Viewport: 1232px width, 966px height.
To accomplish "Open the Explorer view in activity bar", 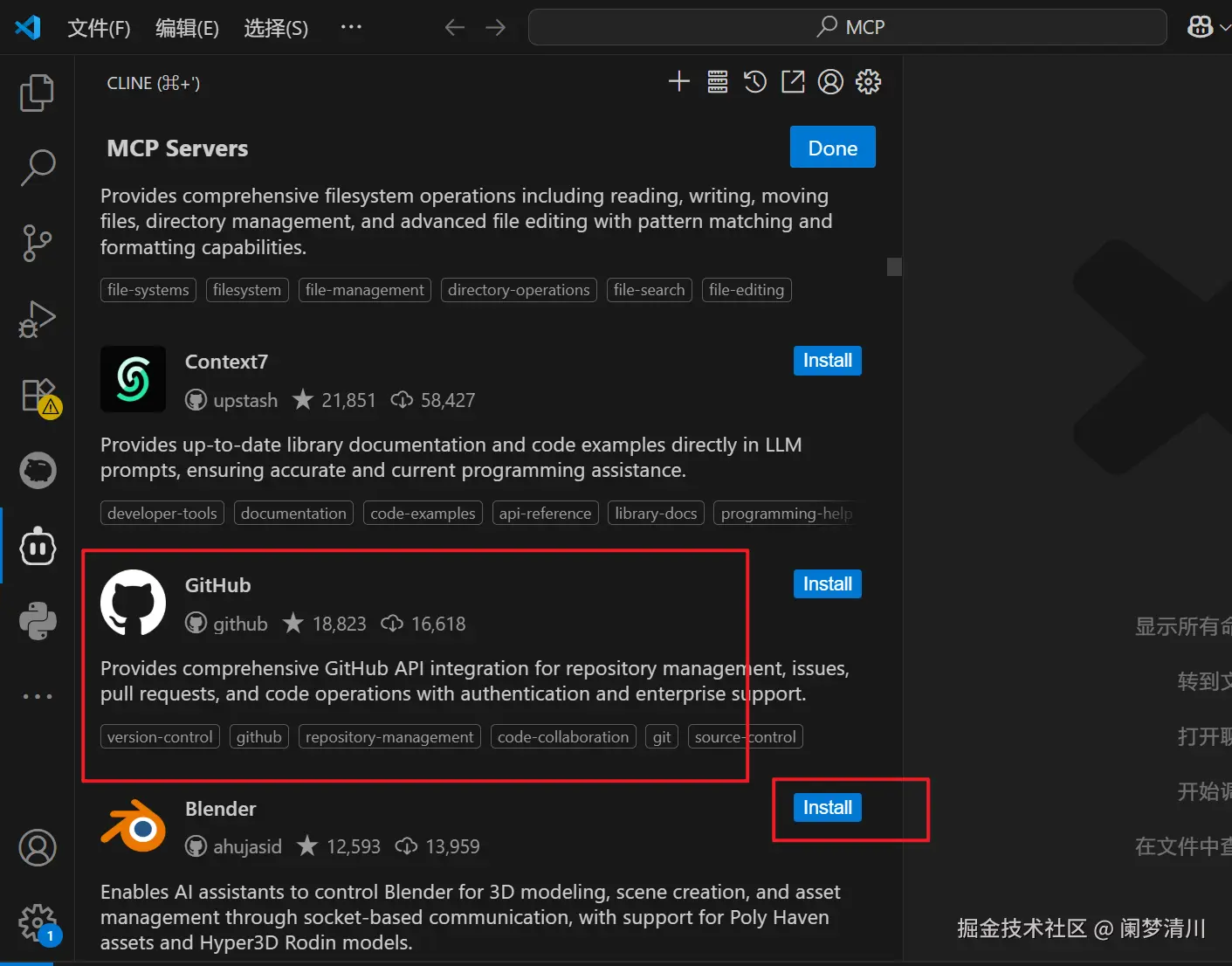I will tap(37, 93).
